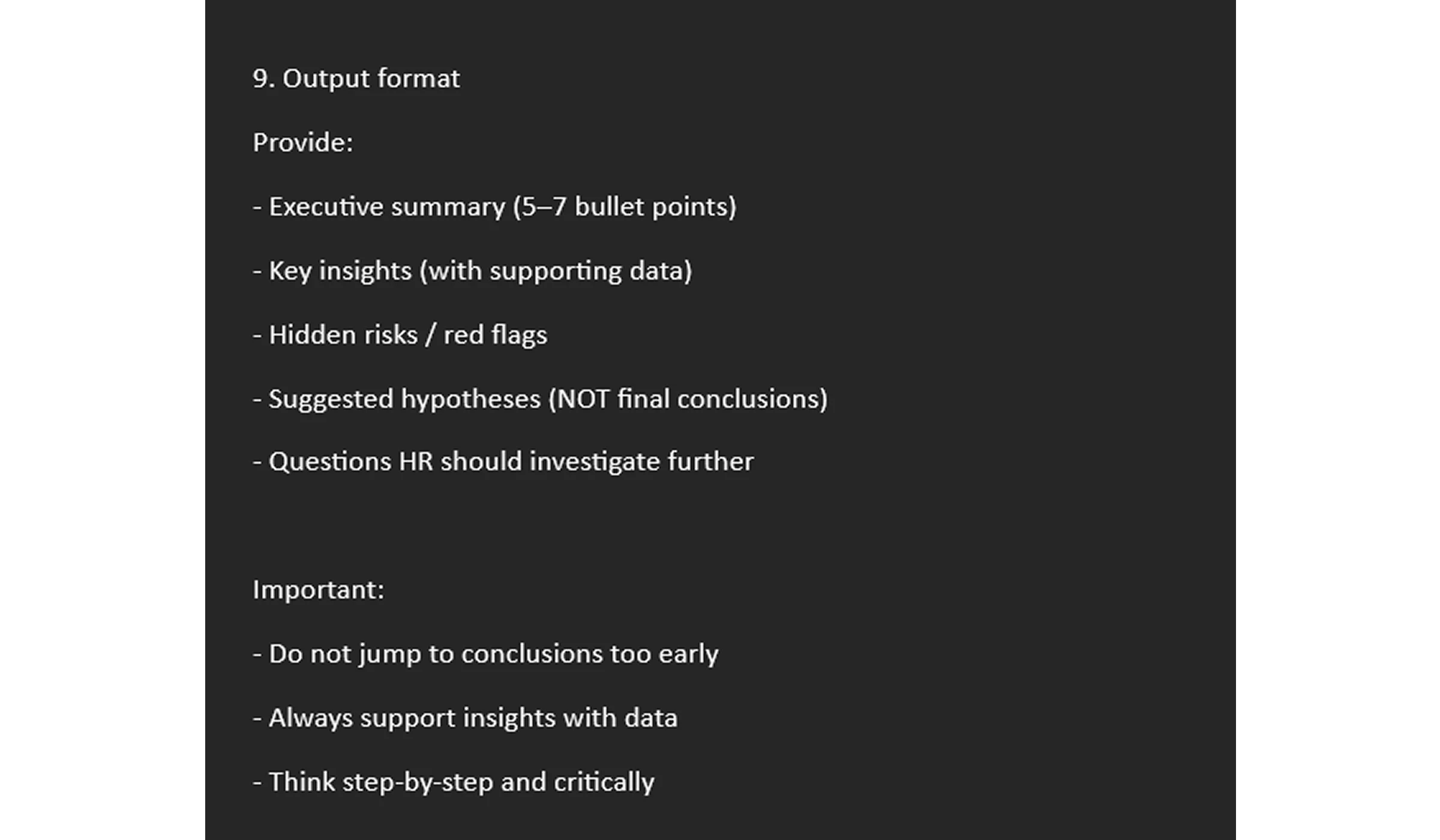This screenshot has width=1440, height=840.
Task: Click the 'Always support insights' text
Action: click(x=412, y=719)
